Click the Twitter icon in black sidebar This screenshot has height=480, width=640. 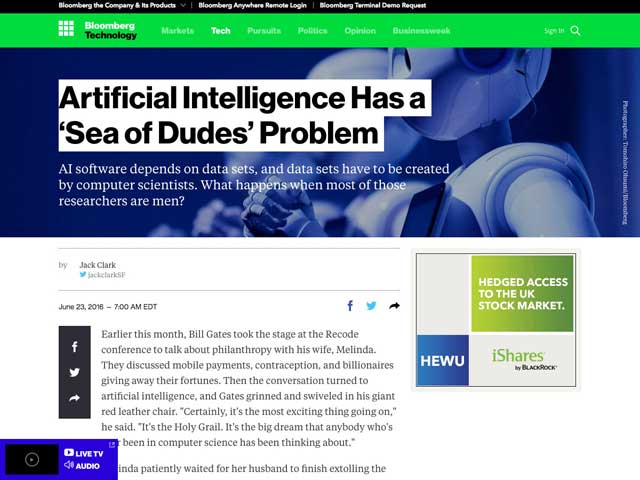(x=74, y=373)
